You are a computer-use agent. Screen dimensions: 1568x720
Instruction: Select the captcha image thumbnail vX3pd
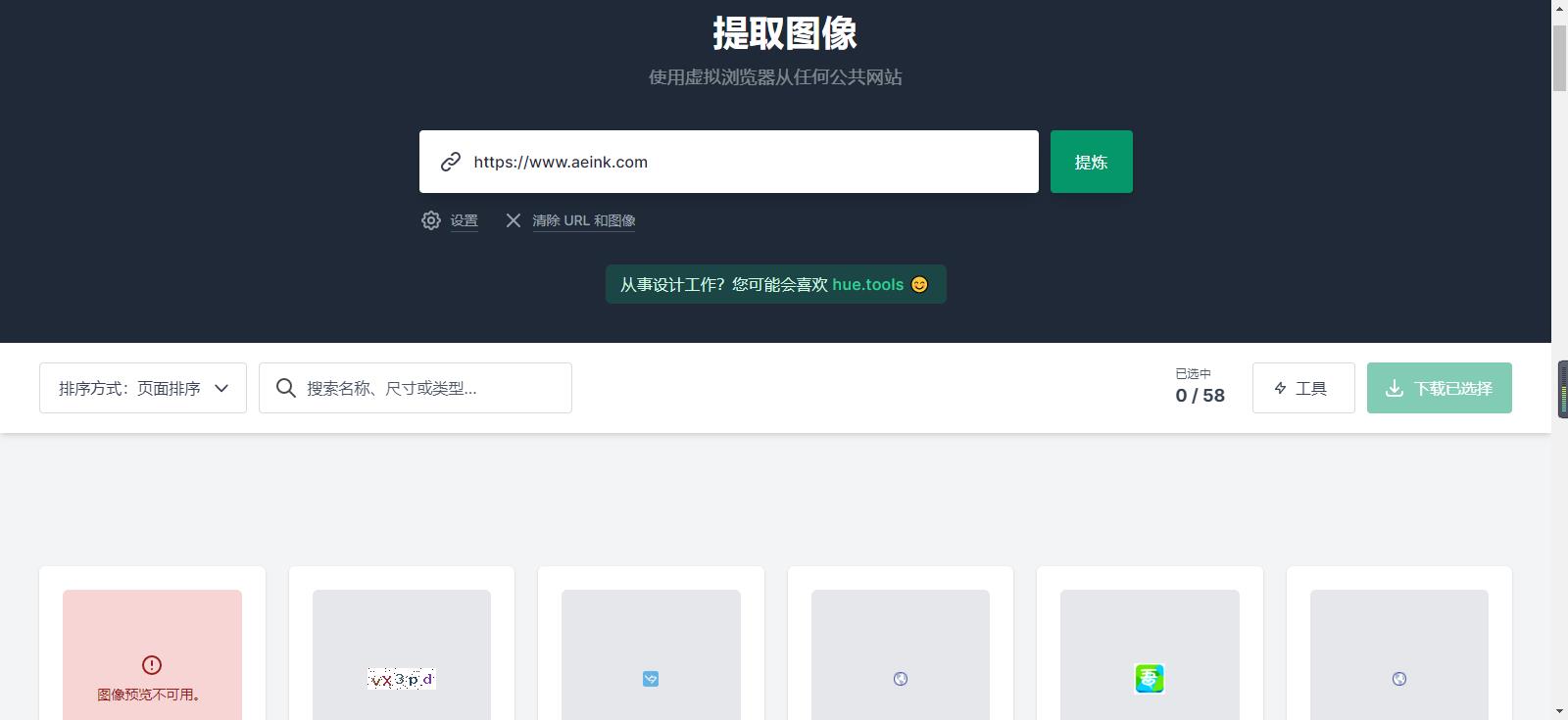[402, 679]
